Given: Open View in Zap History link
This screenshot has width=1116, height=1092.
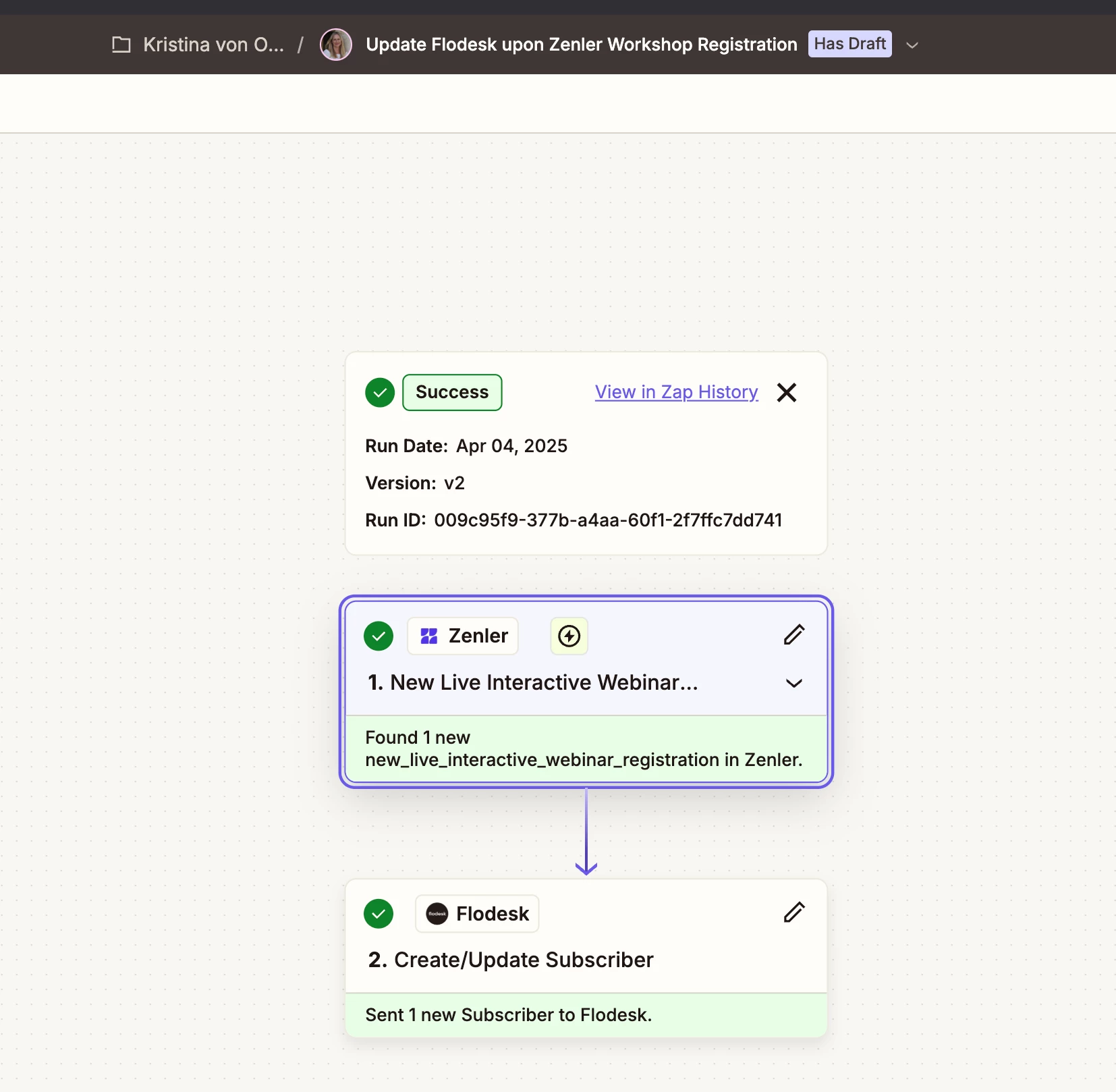Looking at the screenshot, I should (677, 392).
